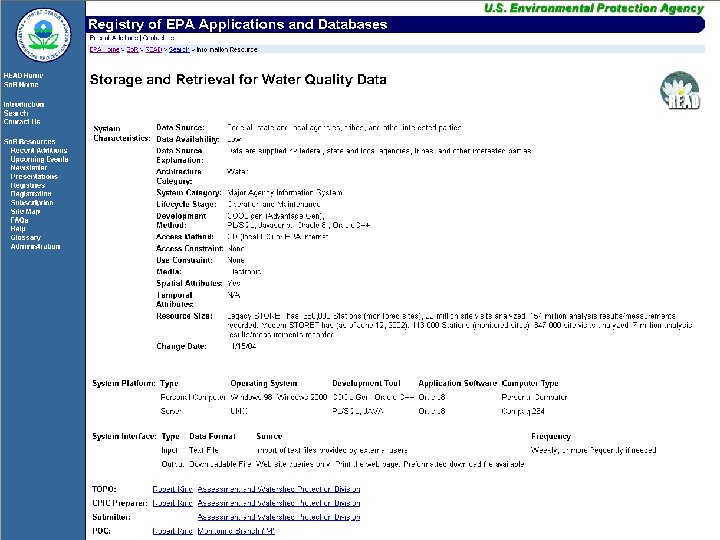Click the SoR Resources sidebar heading
The width and height of the screenshot is (720, 540).
29,141
